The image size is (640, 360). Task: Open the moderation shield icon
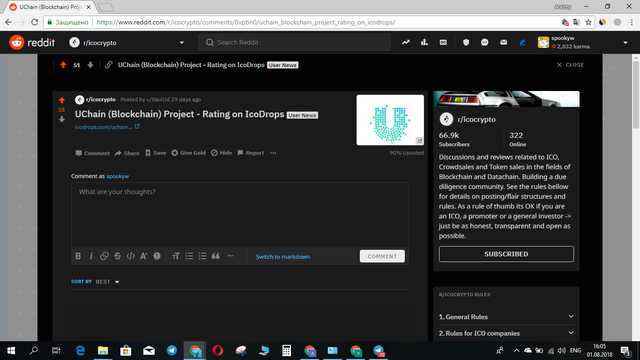466,42
